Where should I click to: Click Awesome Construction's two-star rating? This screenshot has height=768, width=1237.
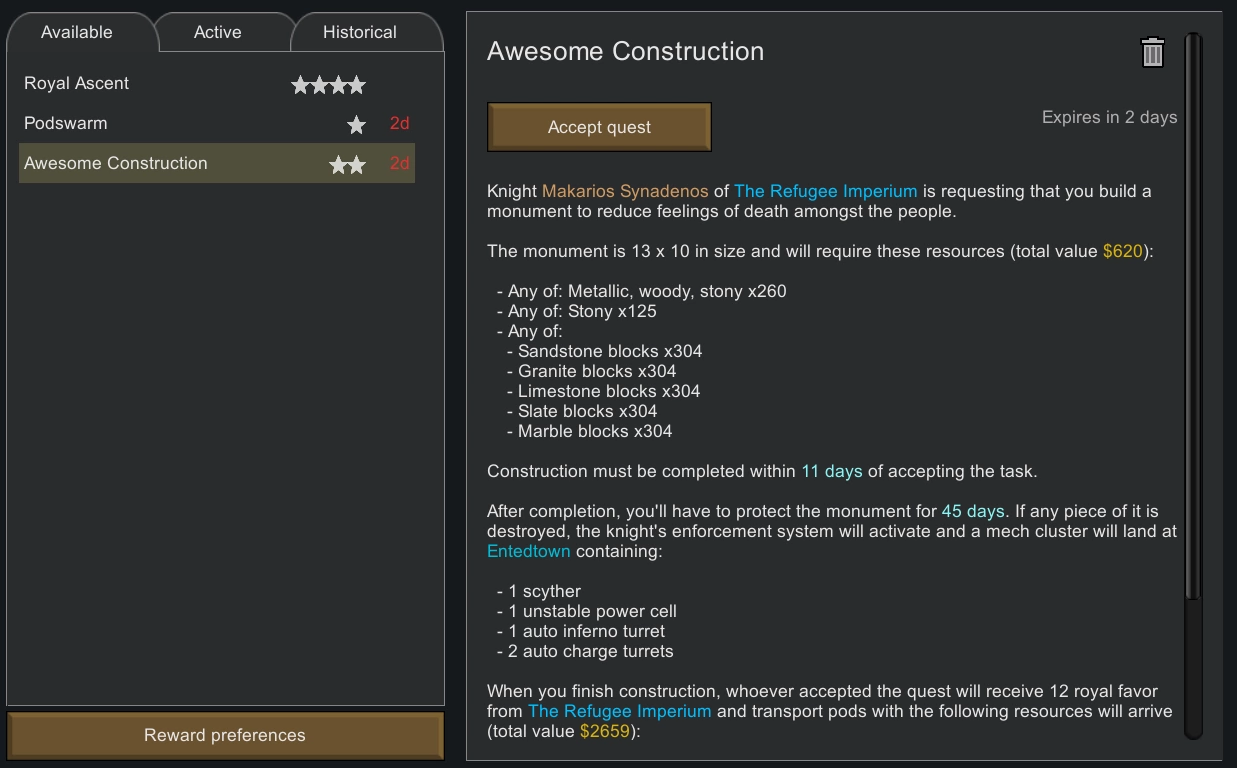click(347, 165)
